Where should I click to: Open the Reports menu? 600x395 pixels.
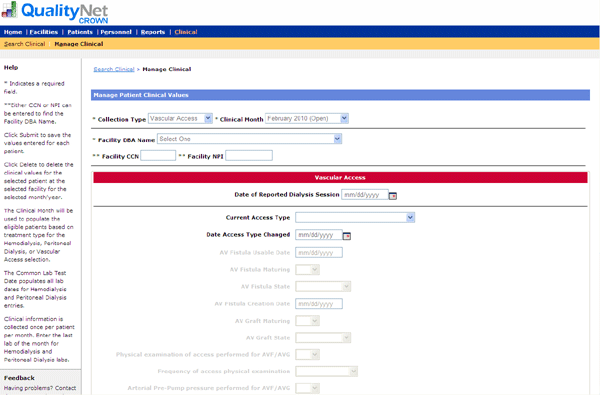153,32
